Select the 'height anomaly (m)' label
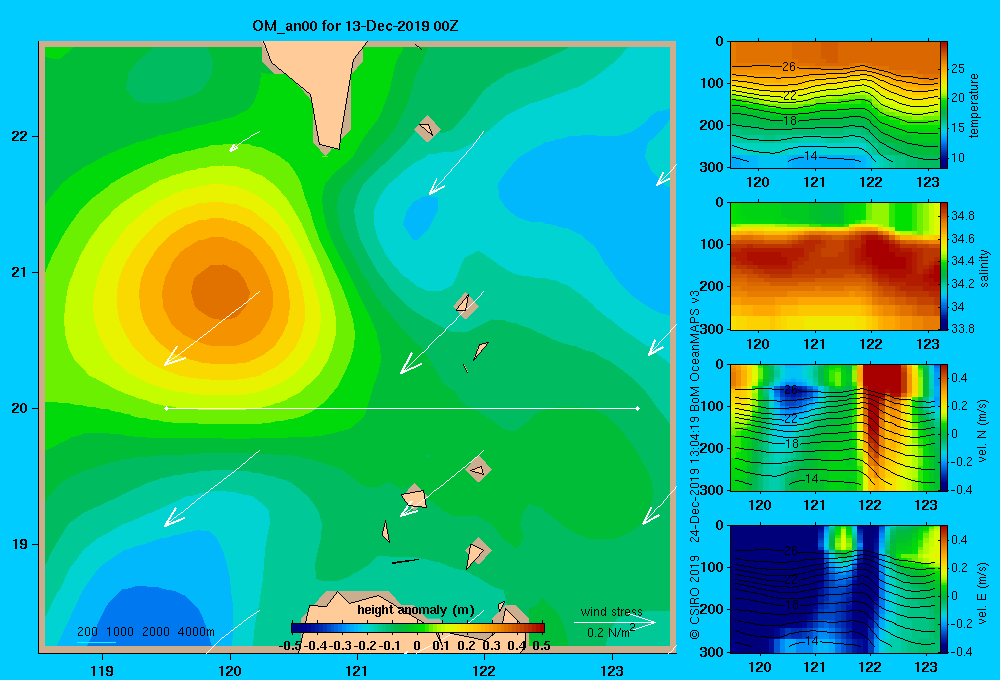 pos(416,610)
